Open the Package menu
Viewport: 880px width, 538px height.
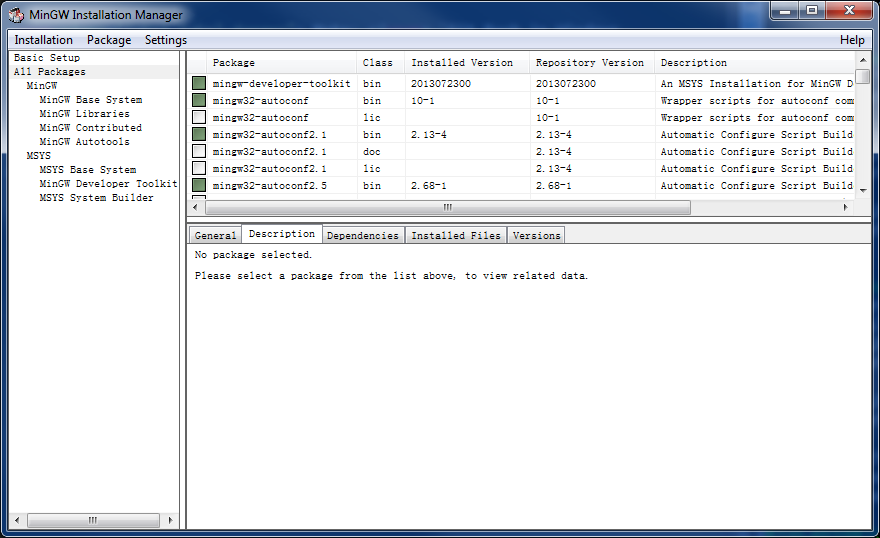pos(109,40)
